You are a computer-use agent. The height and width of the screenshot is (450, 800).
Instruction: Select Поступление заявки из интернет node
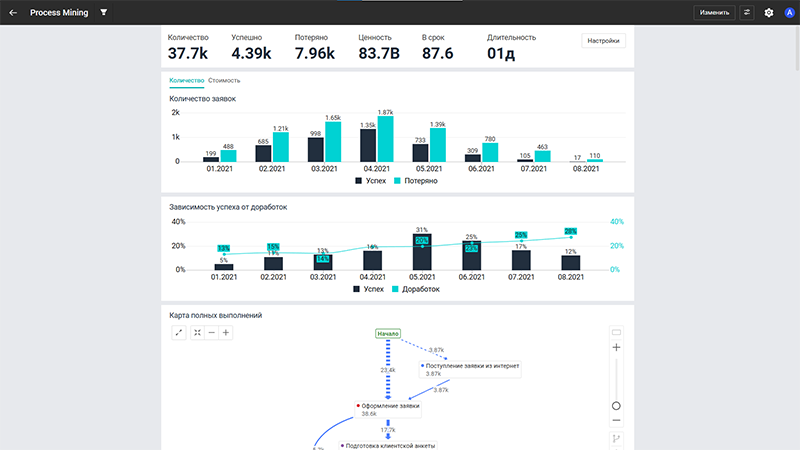[x=470, y=369]
